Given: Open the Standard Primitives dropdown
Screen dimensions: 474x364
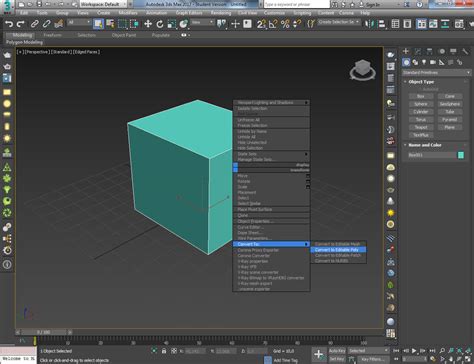Looking at the screenshot, I should click(x=436, y=72).
